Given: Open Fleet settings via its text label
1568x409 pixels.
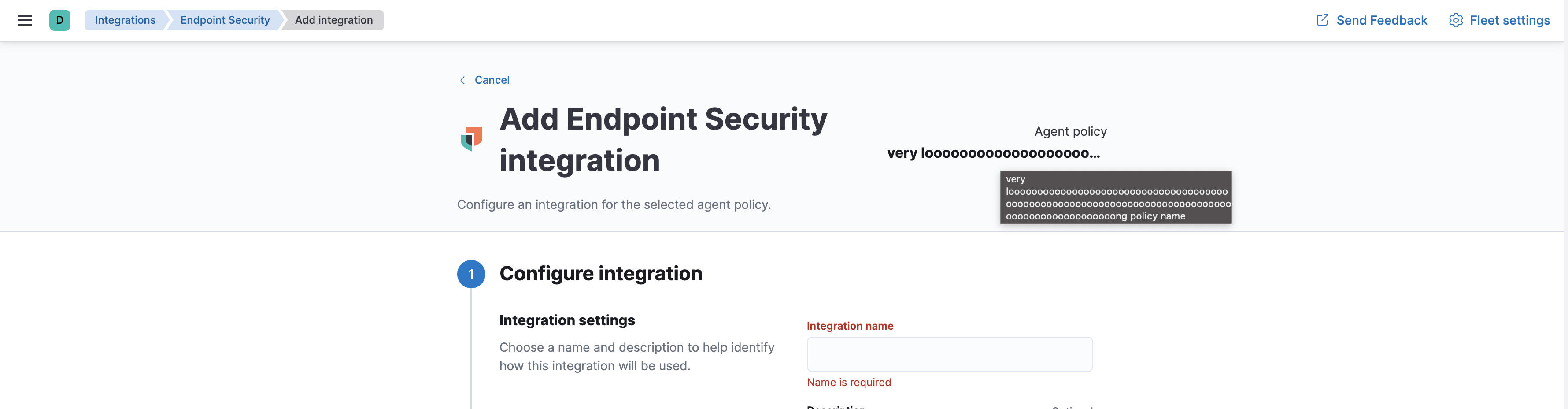Looking at the screenshot, I should [1509, 20].
